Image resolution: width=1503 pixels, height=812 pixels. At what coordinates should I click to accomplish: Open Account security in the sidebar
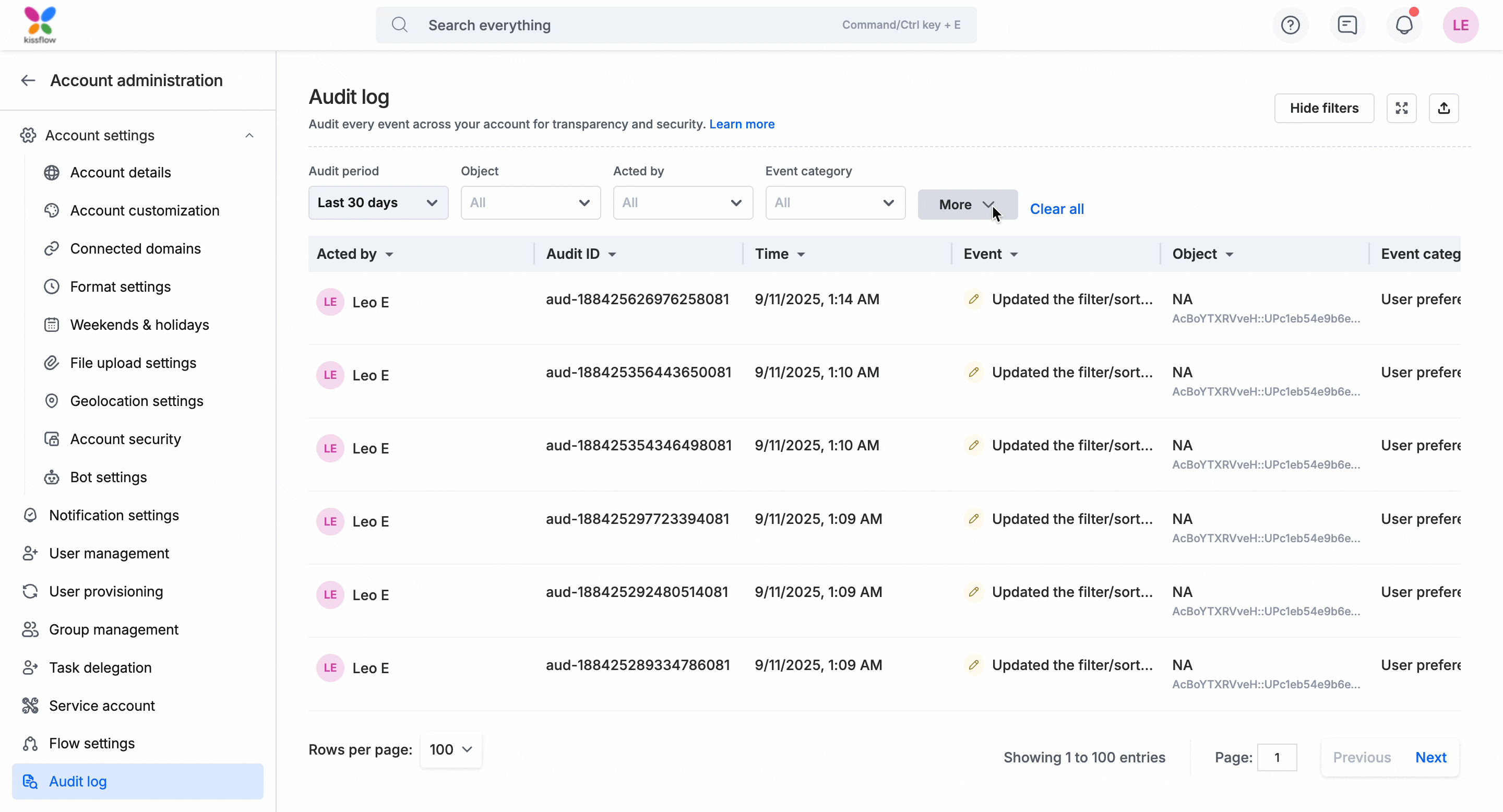(125, 439)
